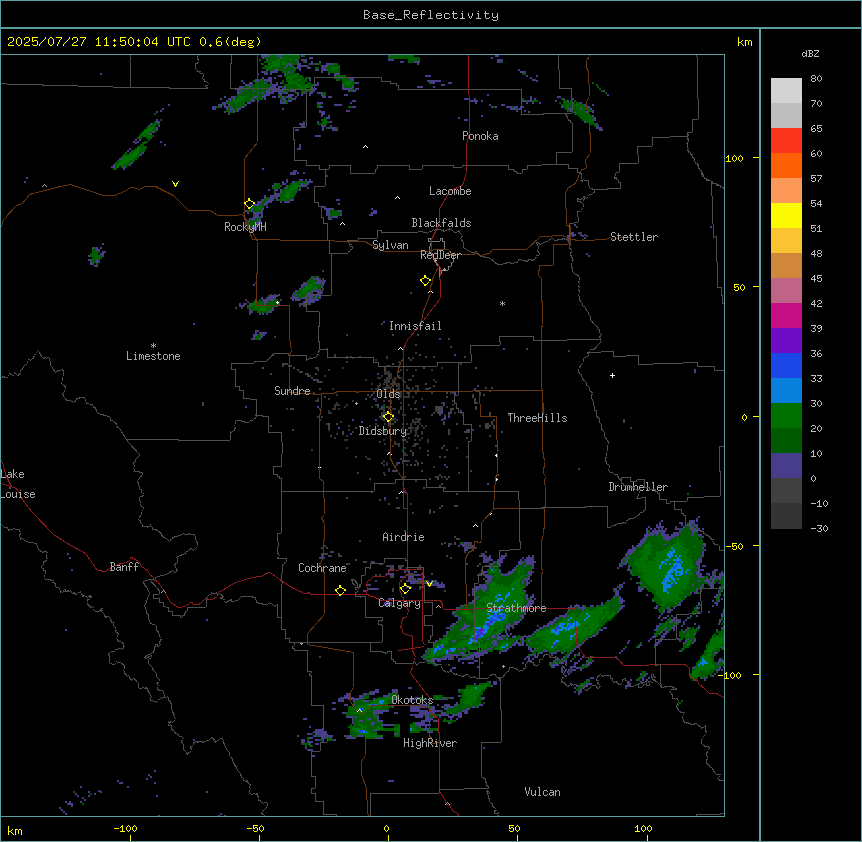Click the yellow diamond marker above the Calgary label
The width and height of the screenshot is (862, 842).
pyautogui.click(x=405, y=589)
